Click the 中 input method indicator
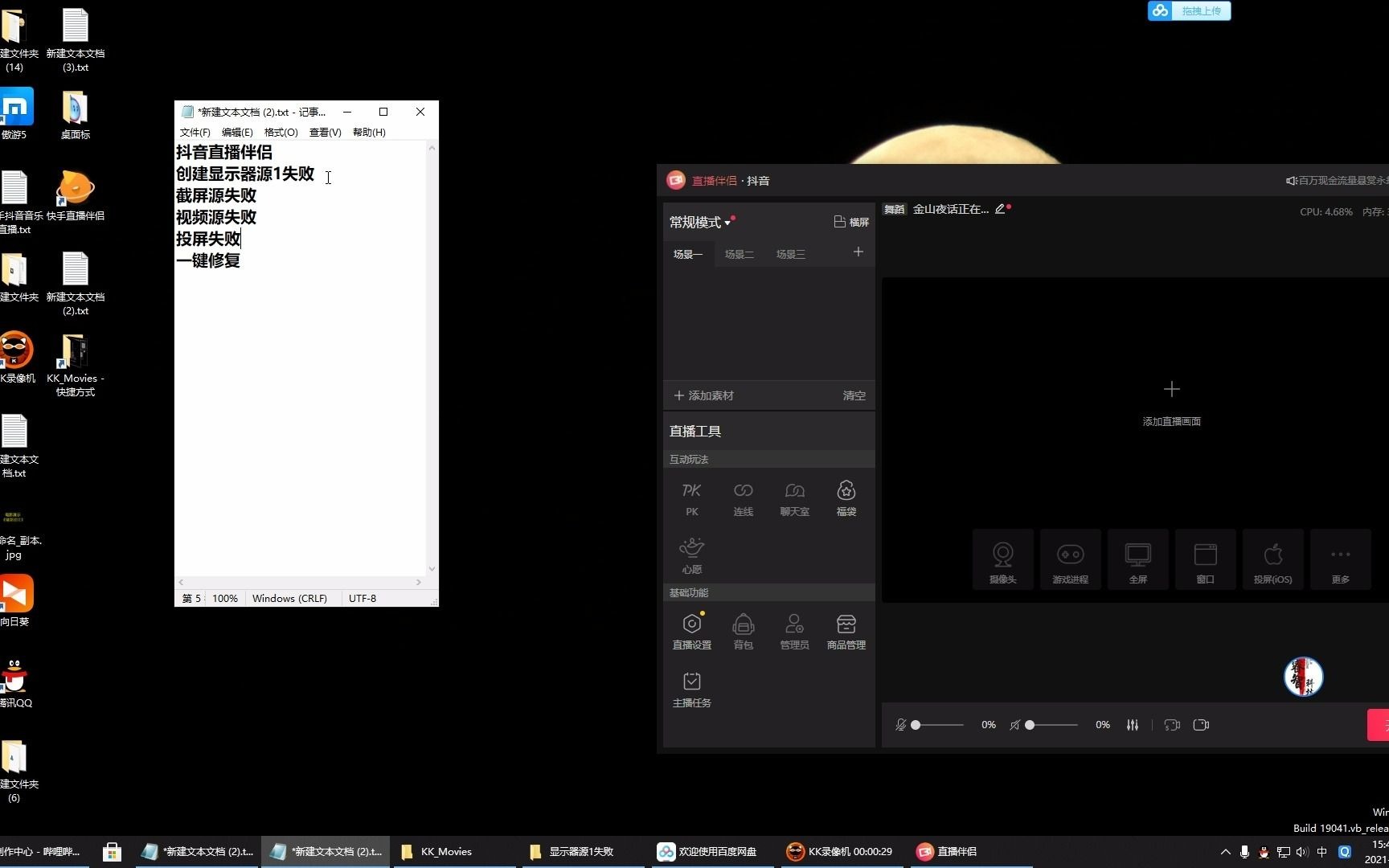The width and height of the screenshot is (1389, 868). point(1322,852)
